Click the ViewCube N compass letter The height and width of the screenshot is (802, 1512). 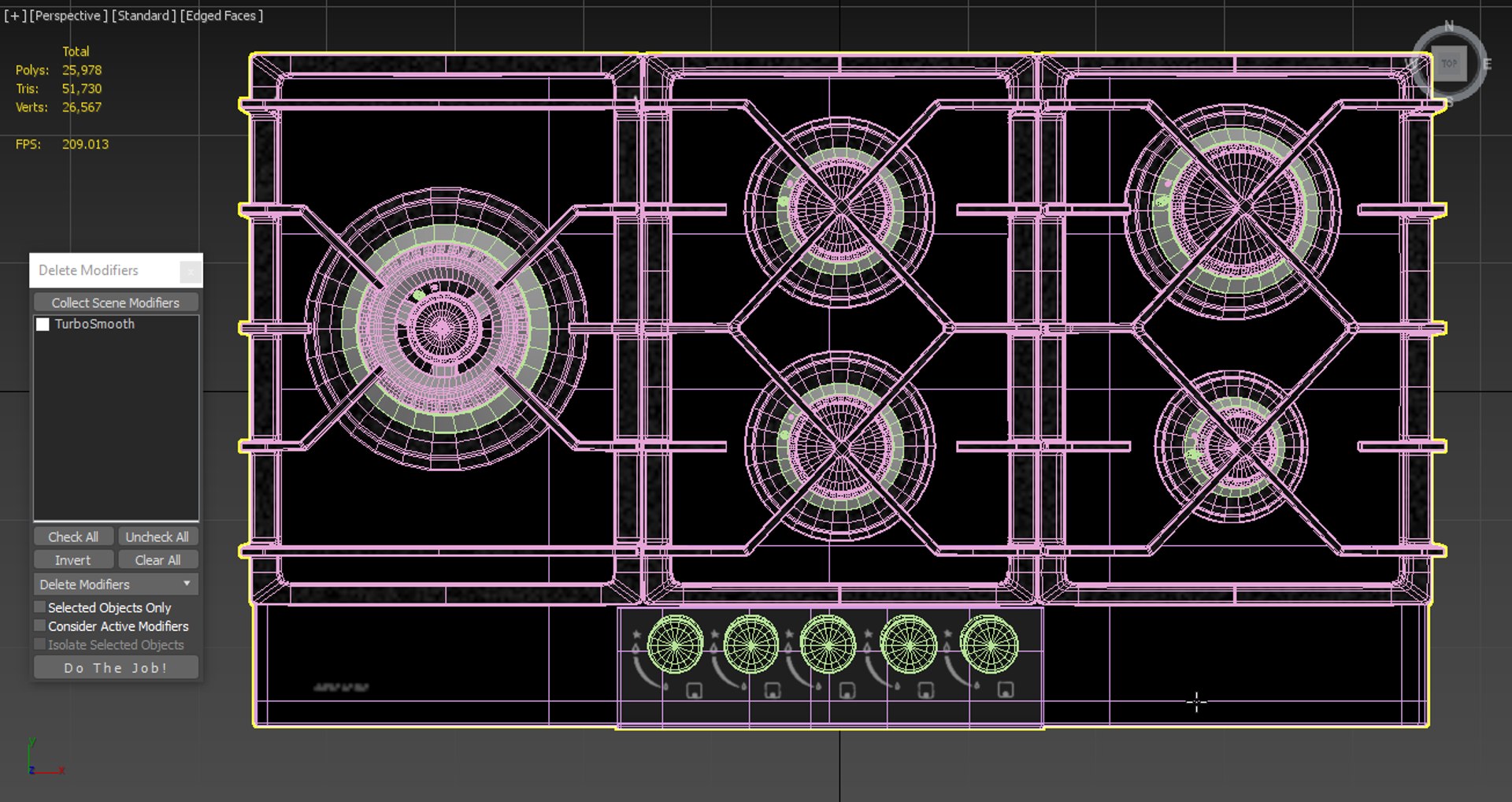[x=1448, y=26]
